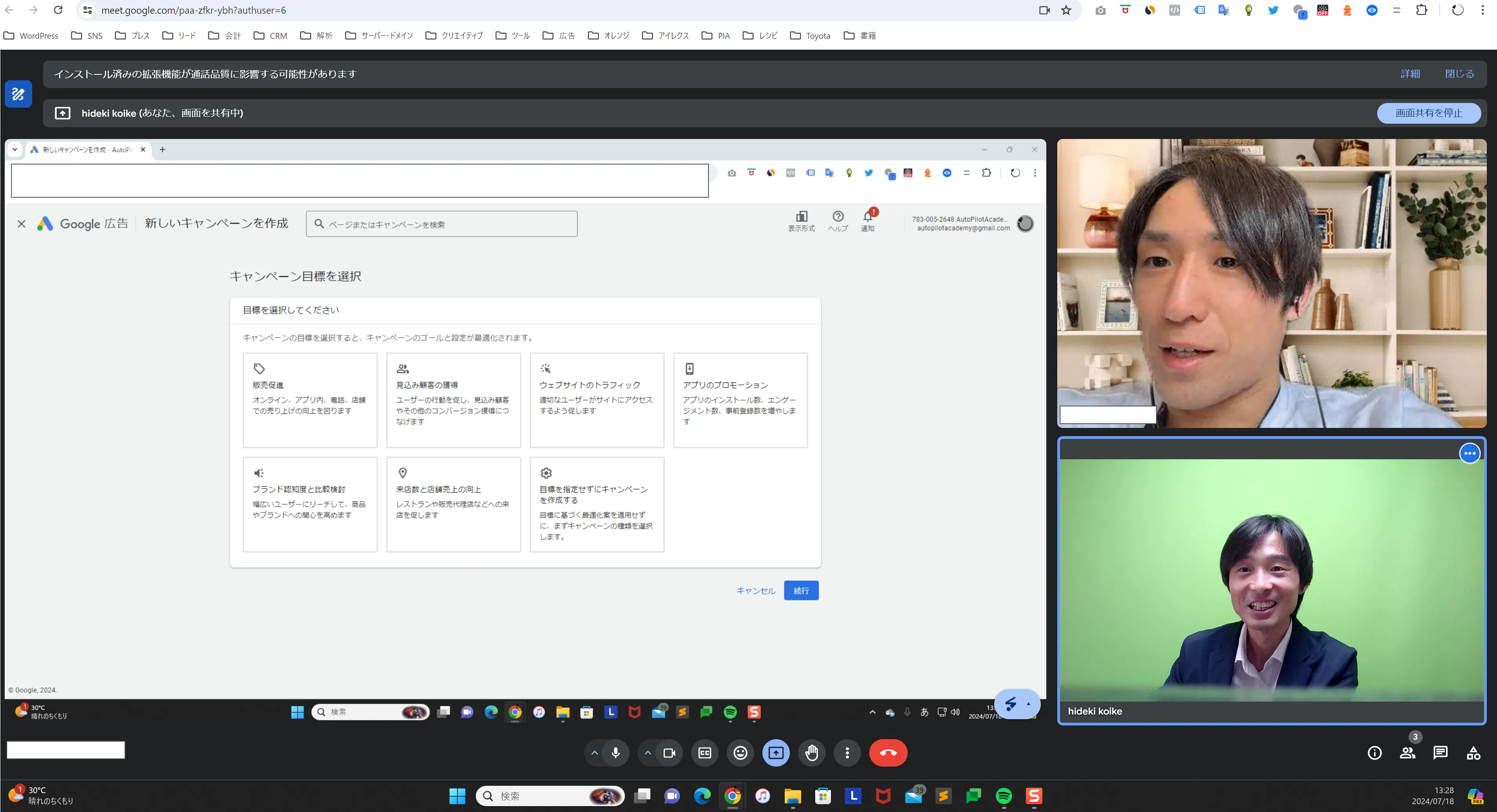
Task: Turn off camera in Meet controls
Action: click(669, 753)
